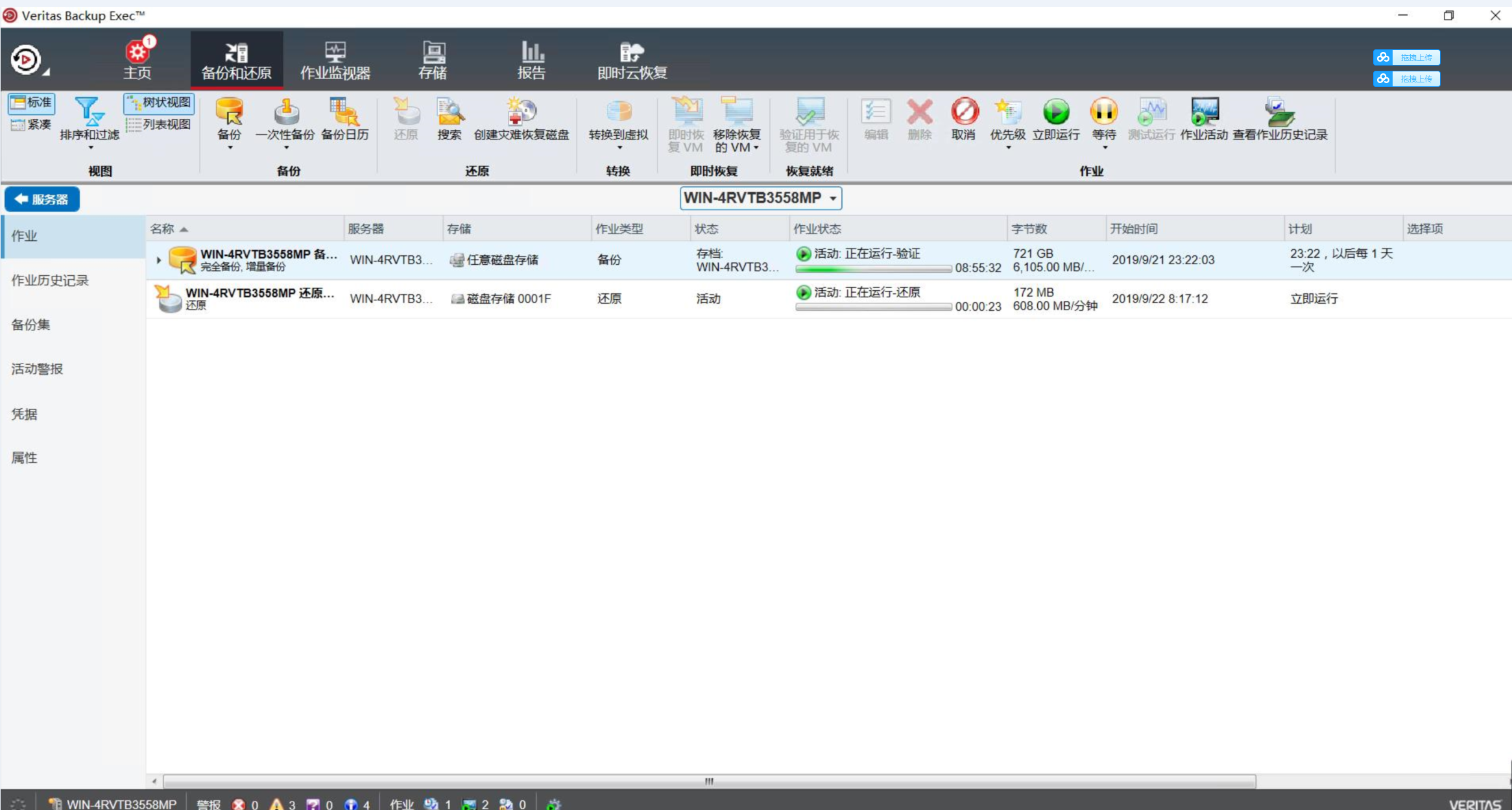Click the scrollbar left arrow
Screen dimensions: 1512x810
pos(154,781)
